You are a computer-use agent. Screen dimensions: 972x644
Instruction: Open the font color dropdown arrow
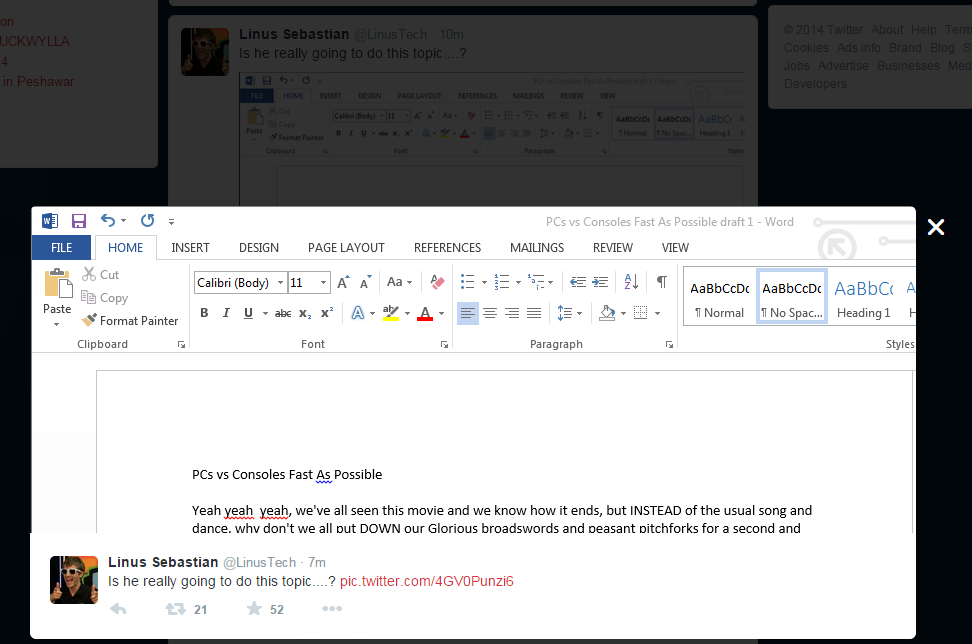(x=441, y=314)
